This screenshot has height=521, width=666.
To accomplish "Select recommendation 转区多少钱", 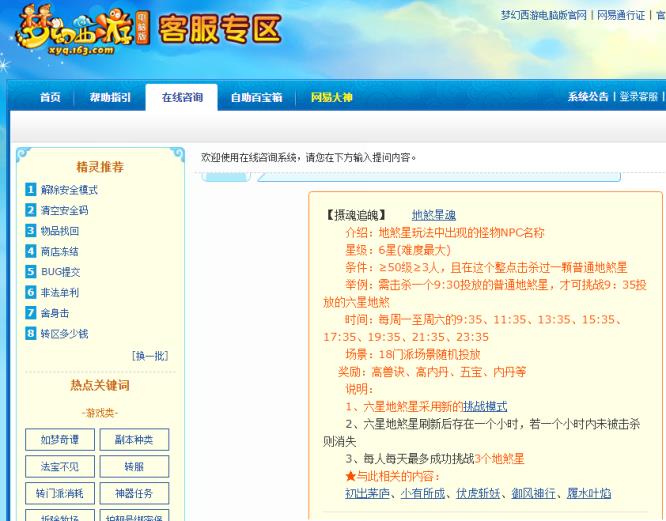I will pos(65,334).
